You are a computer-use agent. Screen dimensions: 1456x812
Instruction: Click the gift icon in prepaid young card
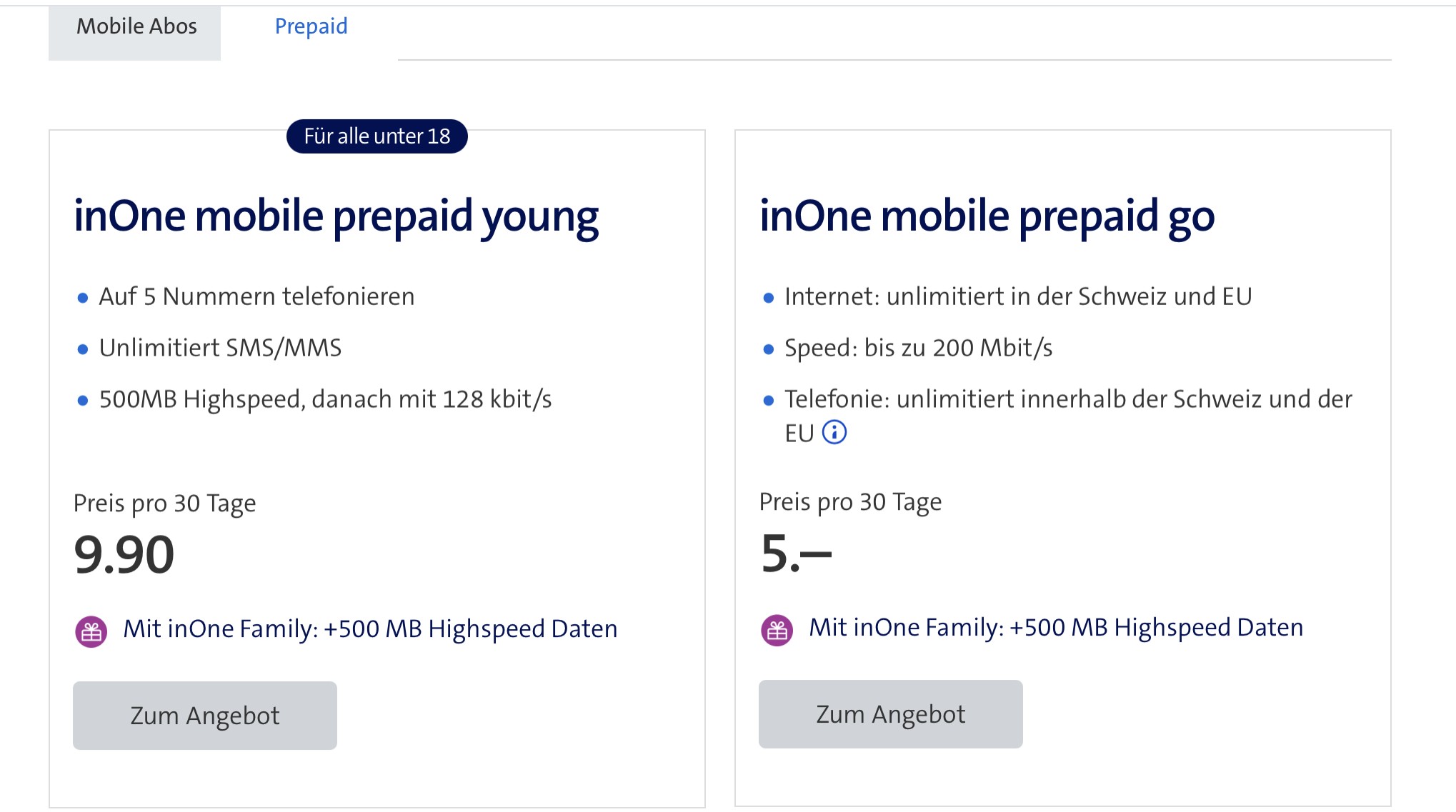click(91, 632)
